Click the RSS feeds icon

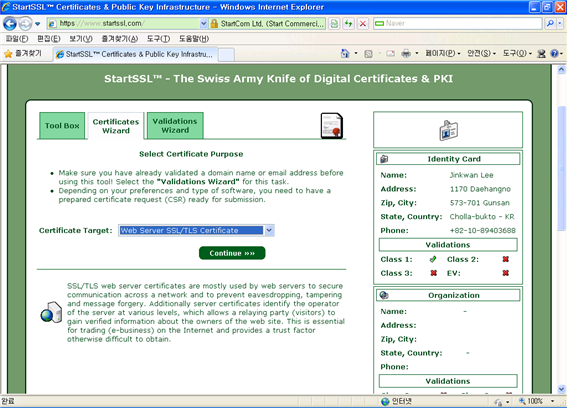coord(368,54)
